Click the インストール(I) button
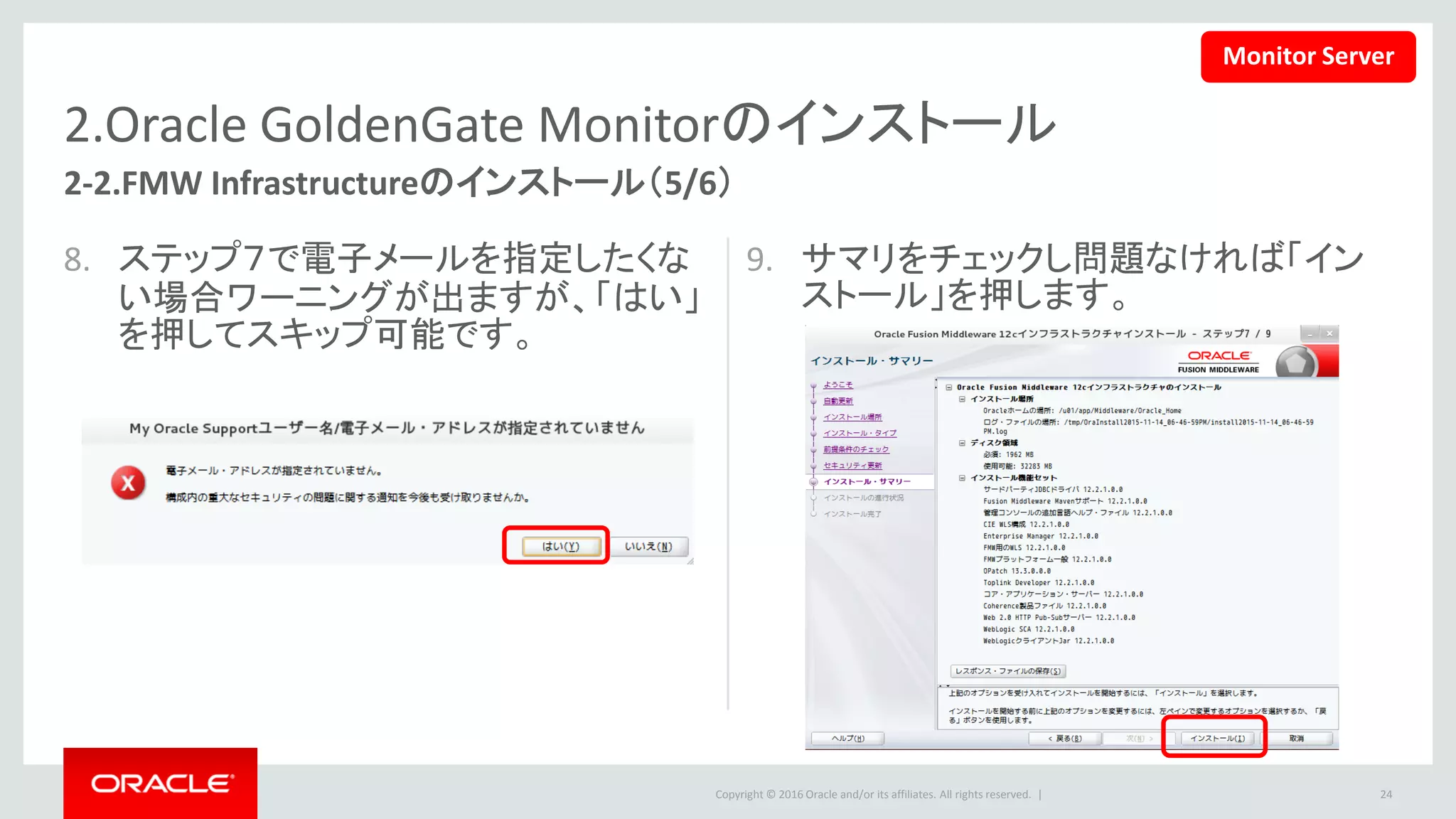1456x819 pixels. [1217, 738]
